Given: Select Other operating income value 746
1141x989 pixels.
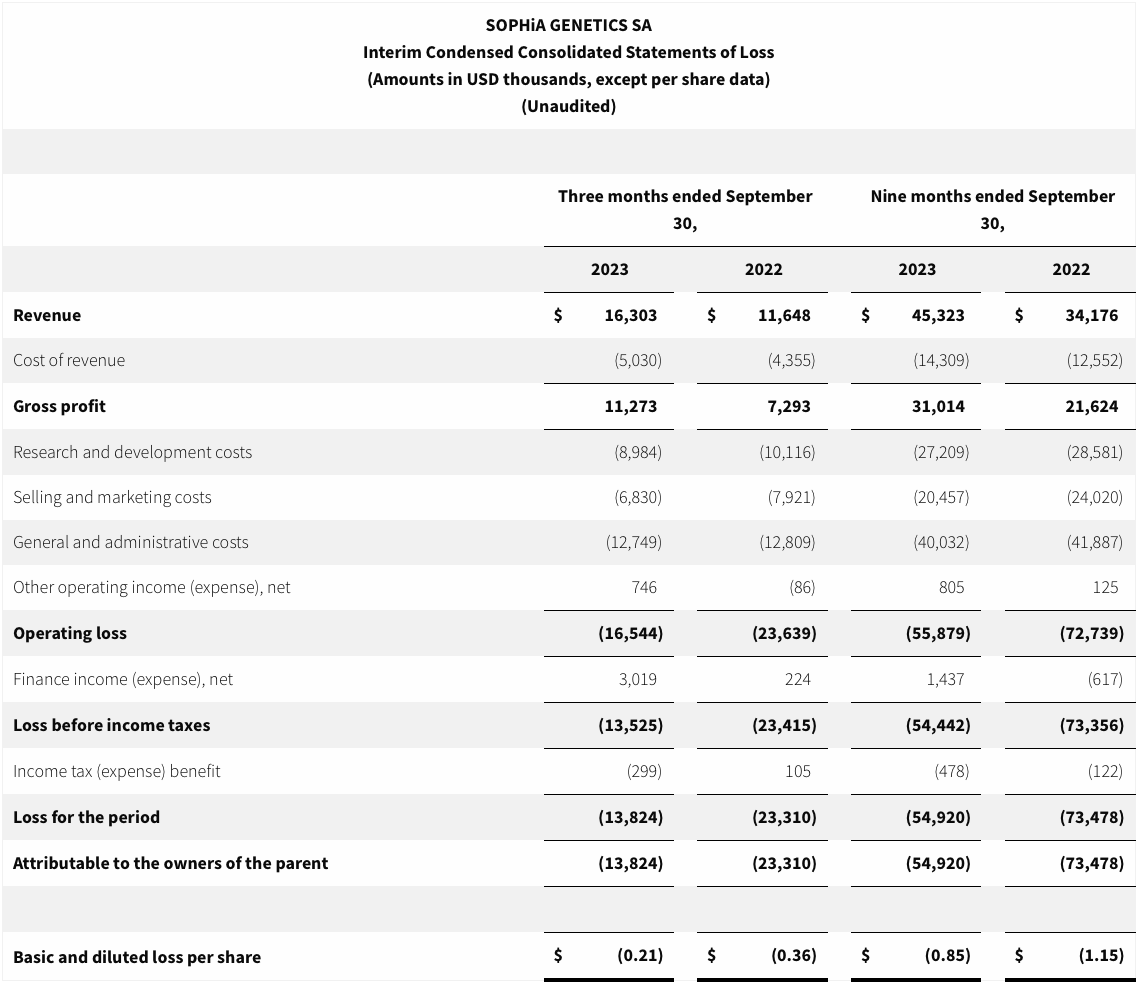Looking at the screenshot, I should (x=644, y=587).
